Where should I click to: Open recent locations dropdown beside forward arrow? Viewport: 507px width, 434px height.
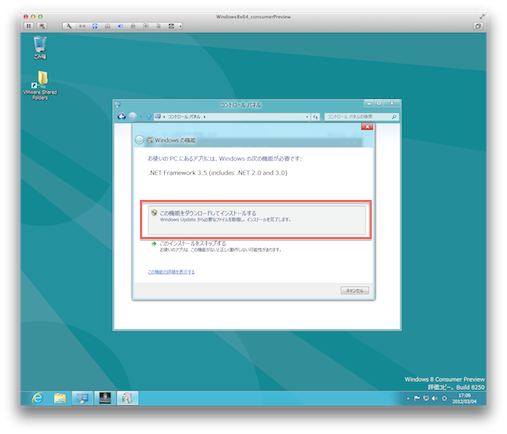click(141, 117)
